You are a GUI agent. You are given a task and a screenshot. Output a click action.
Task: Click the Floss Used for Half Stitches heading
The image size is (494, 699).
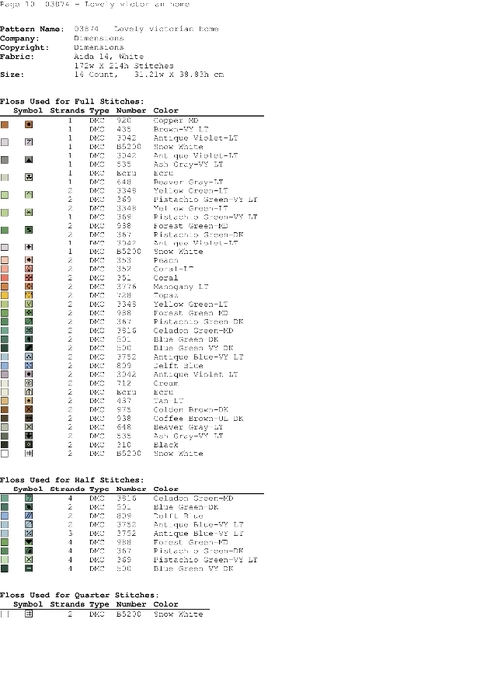[x=72, y=480]
